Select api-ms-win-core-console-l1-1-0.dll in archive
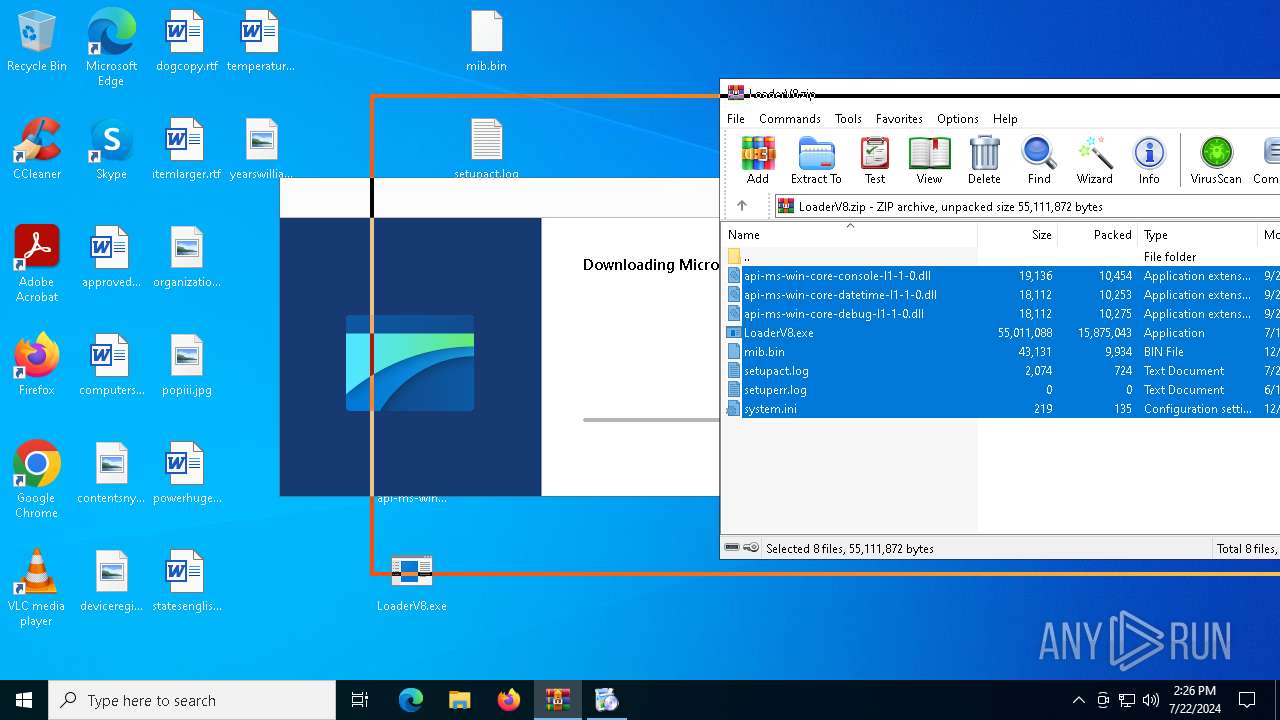 click(x=1000, y=276)
